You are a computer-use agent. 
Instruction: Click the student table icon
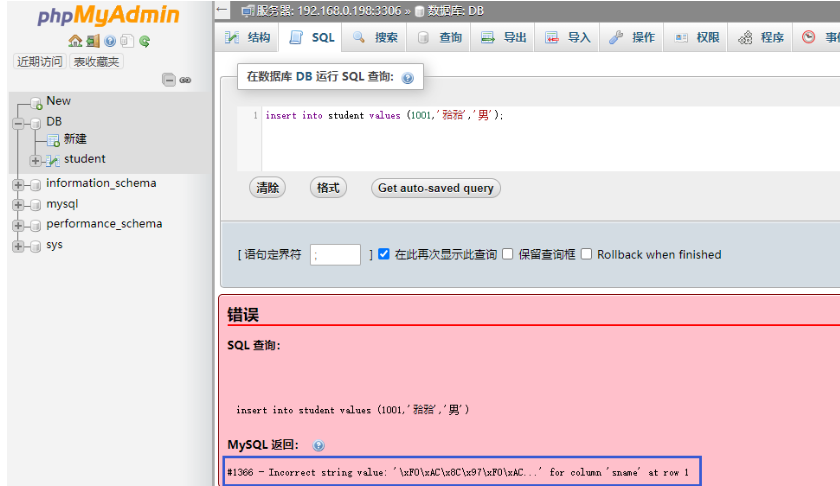tap(53, 160)
